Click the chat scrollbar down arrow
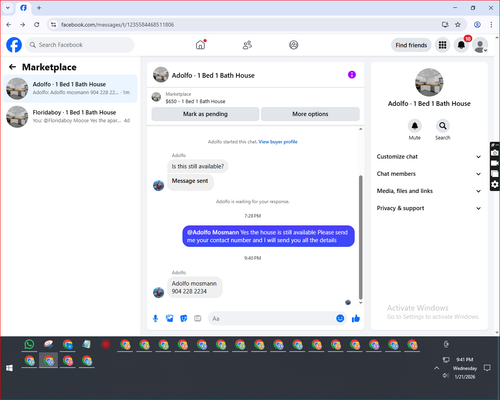Image resolution: width=500 pixels, height=400 pixels. [361, 303]
